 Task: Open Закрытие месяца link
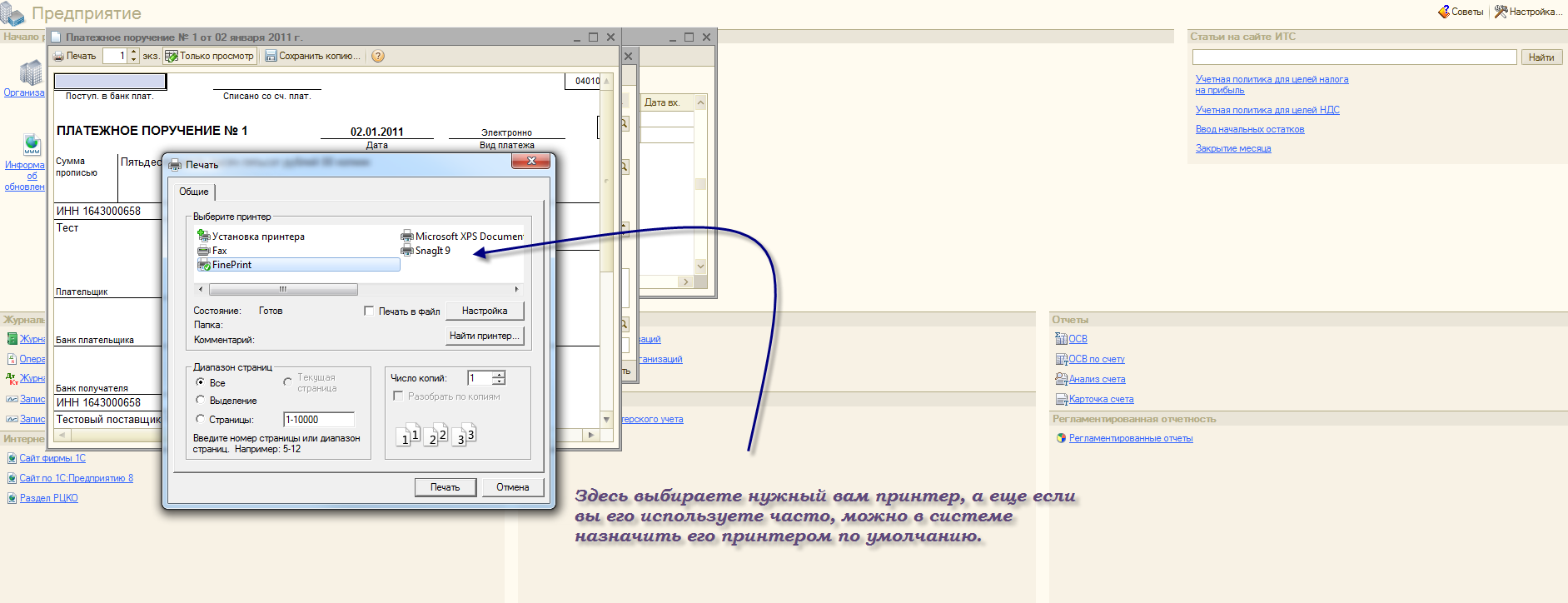click(x=1233, y=148)
